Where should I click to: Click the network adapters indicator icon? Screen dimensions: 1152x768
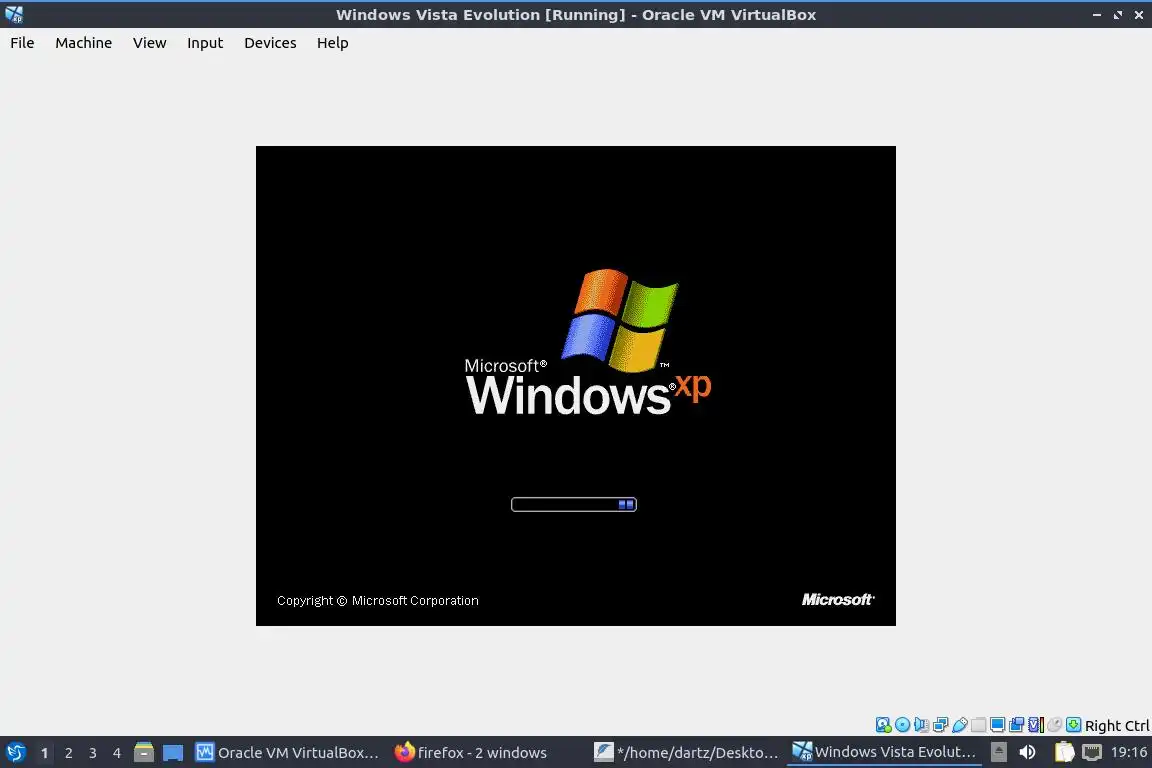coord(940,725)
